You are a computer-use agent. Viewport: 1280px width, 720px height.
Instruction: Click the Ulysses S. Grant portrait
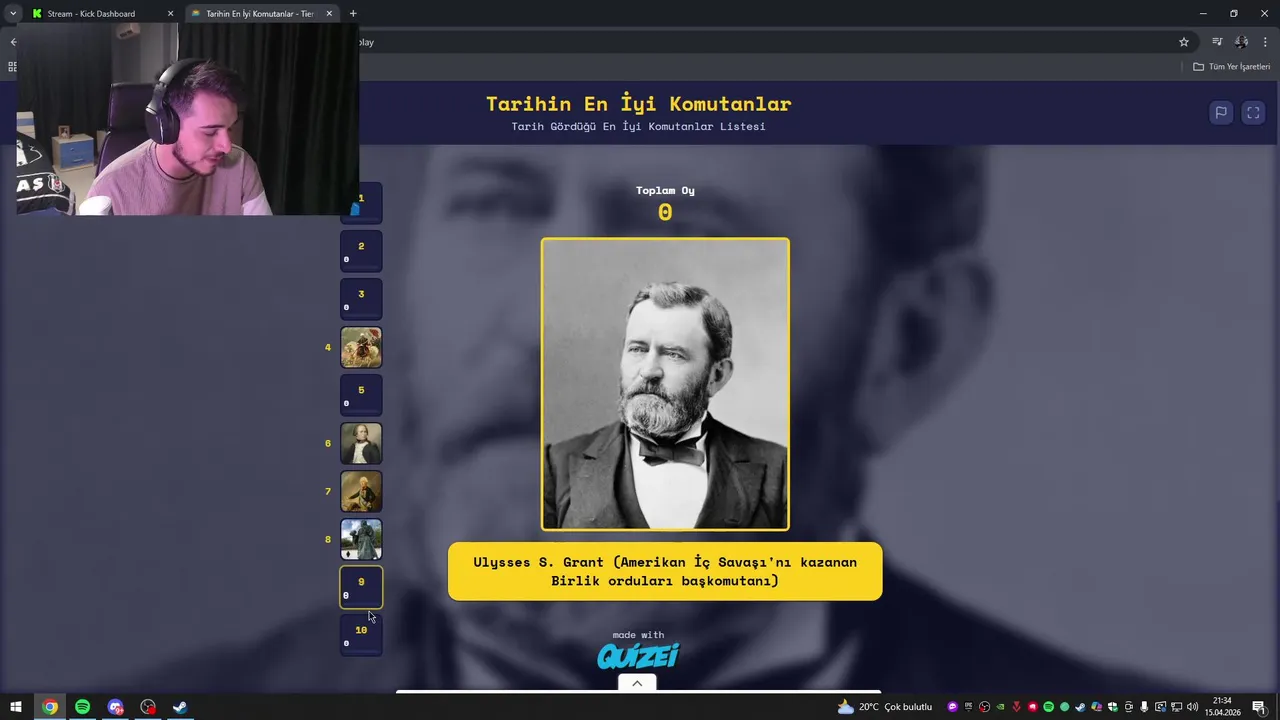(665, 384)
